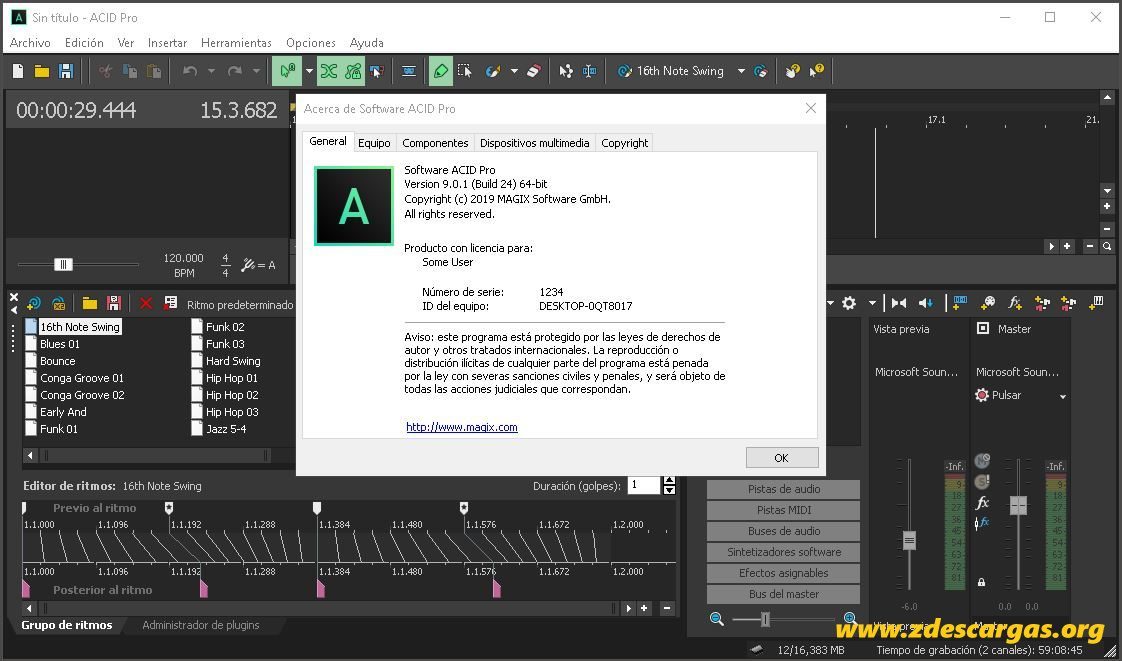1122x661 pixels.
Task: Toggle the Master automation FX icon
Action: [982, 523]
